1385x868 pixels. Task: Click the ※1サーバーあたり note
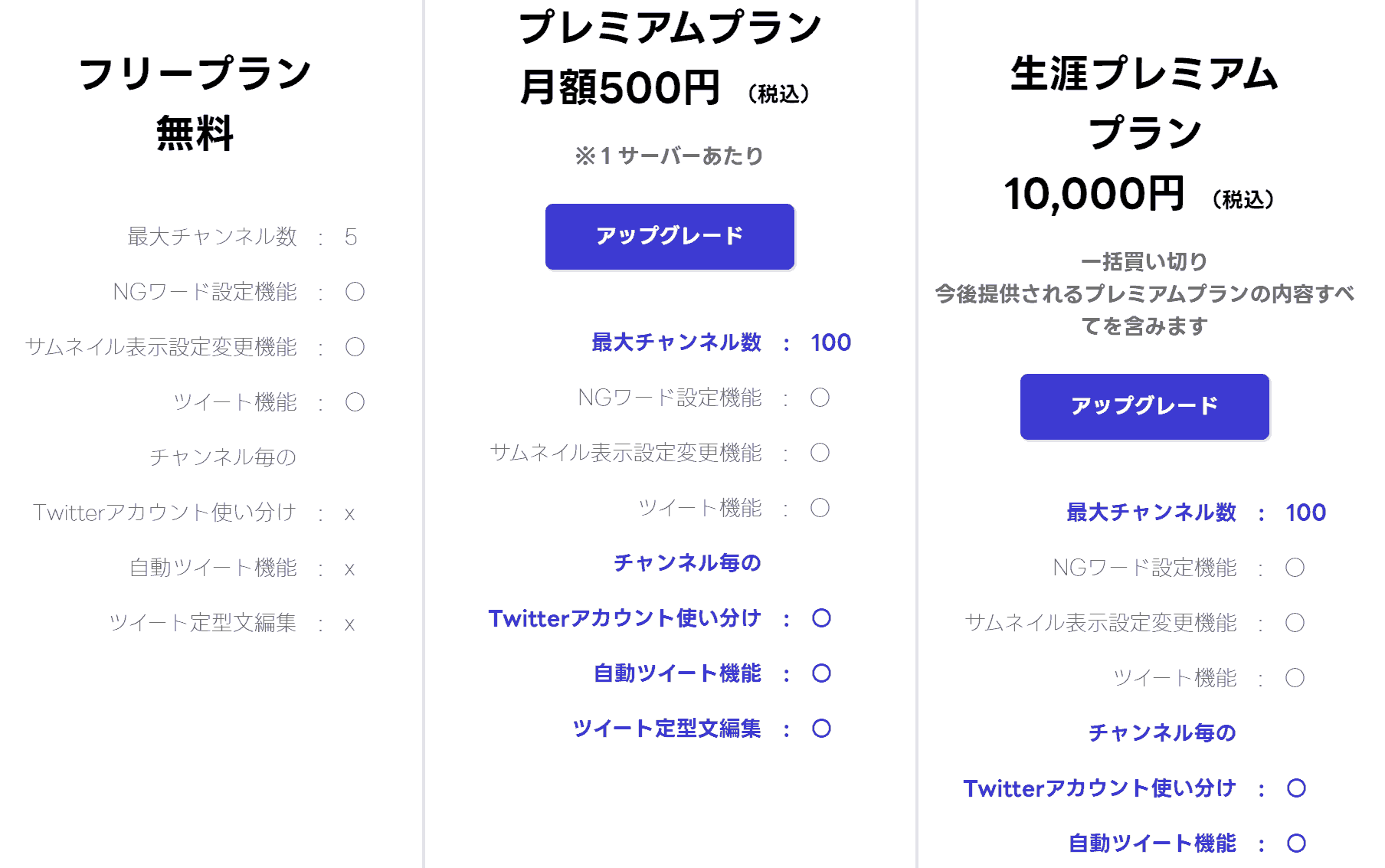[670, 156]
